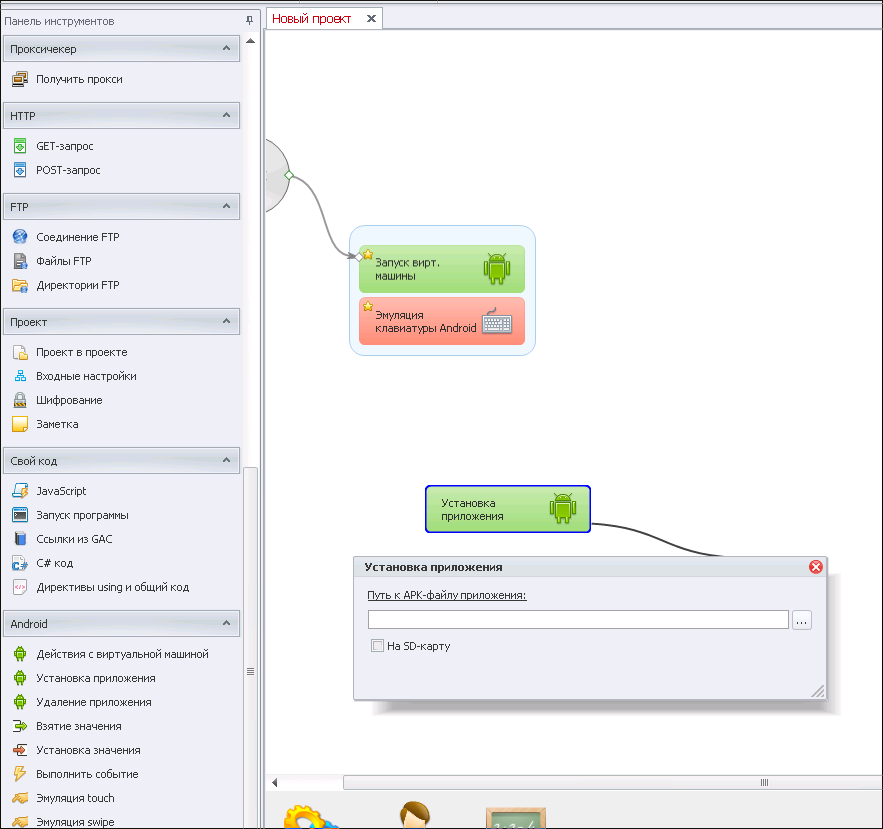Screen dimensions: 883x829
Task: Click the Эмуляция touch hand icon
Action: (20, 798)
